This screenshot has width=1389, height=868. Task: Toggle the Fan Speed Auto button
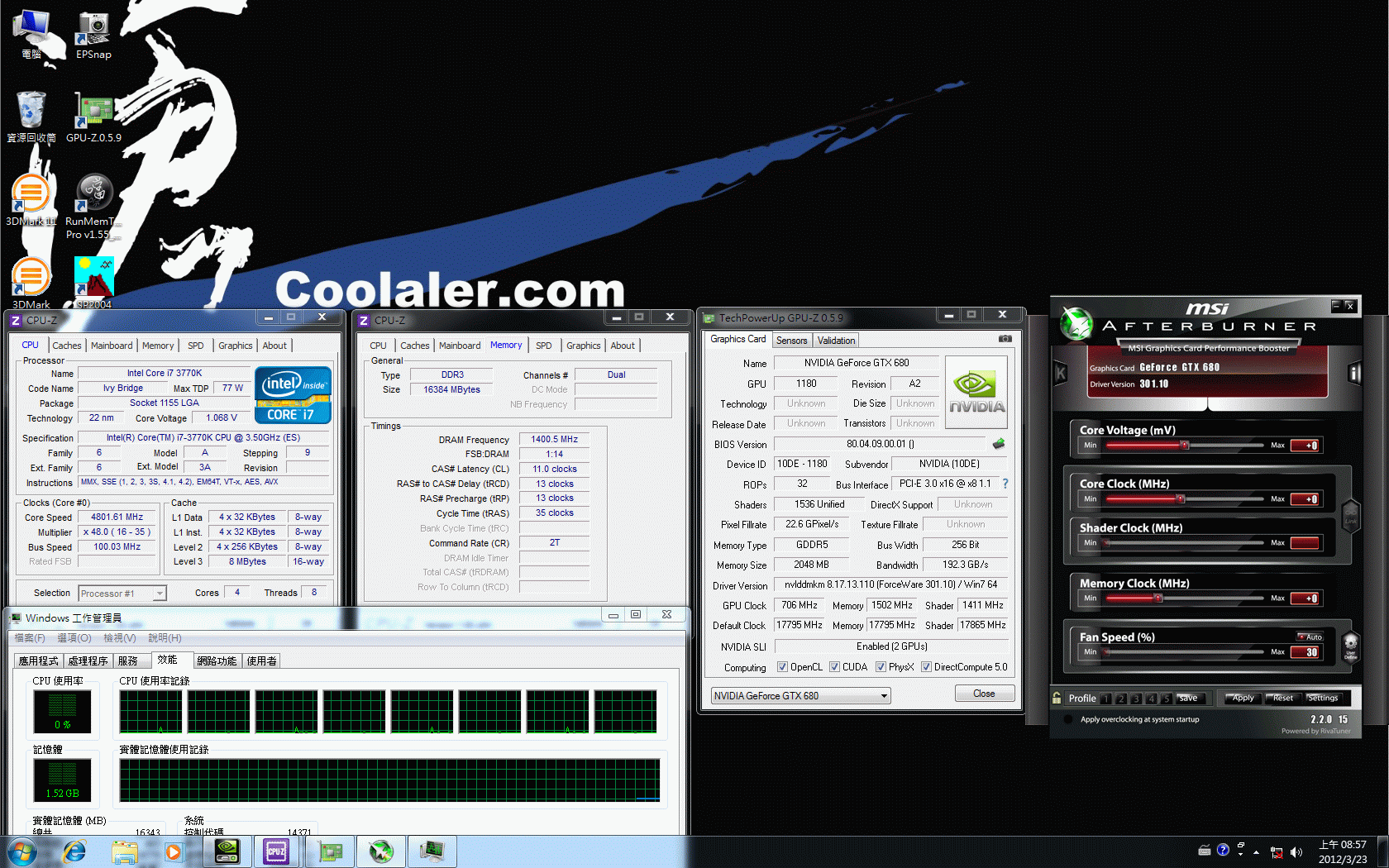coord(1310,637)
